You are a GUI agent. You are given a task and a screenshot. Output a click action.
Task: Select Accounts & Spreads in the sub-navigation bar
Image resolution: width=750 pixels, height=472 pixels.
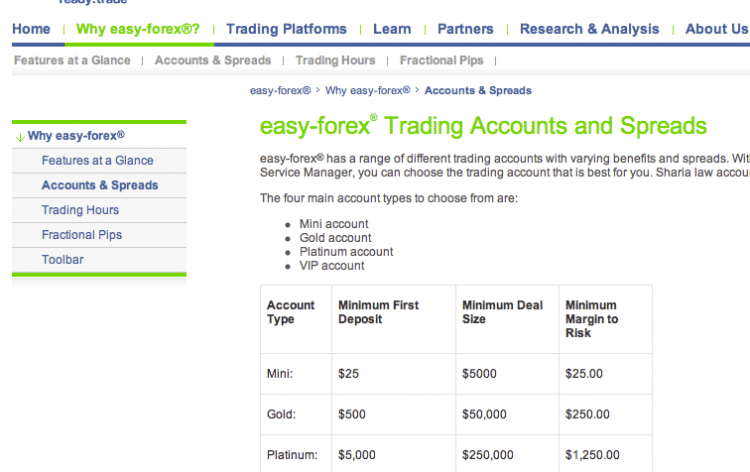click(x=213, y=60)
